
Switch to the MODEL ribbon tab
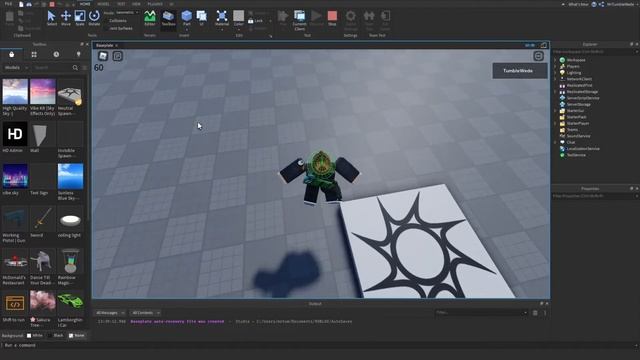tap(103, 4)
